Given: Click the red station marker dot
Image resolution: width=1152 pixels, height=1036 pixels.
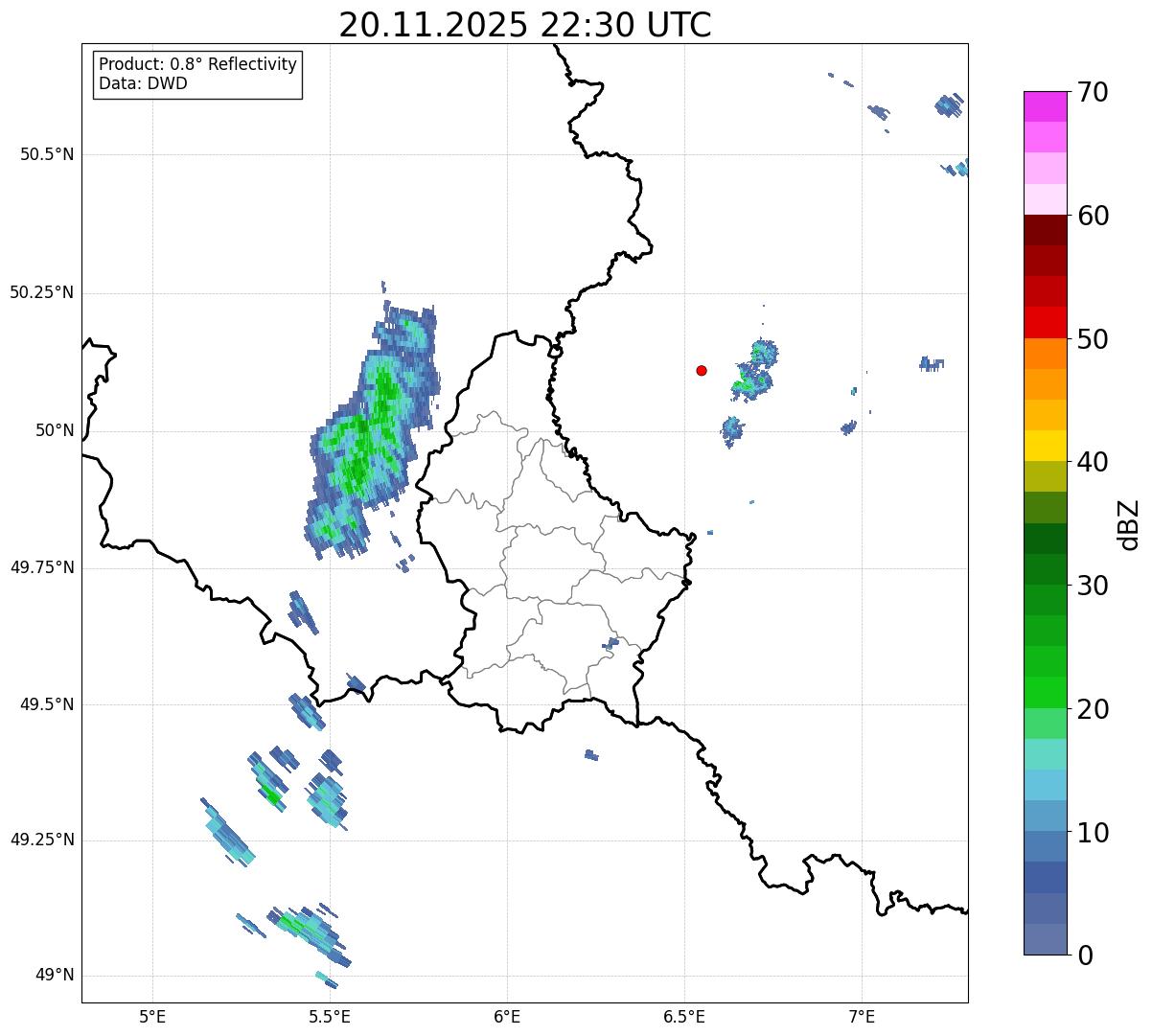Looking at the screenshot, I should [702, 370].
